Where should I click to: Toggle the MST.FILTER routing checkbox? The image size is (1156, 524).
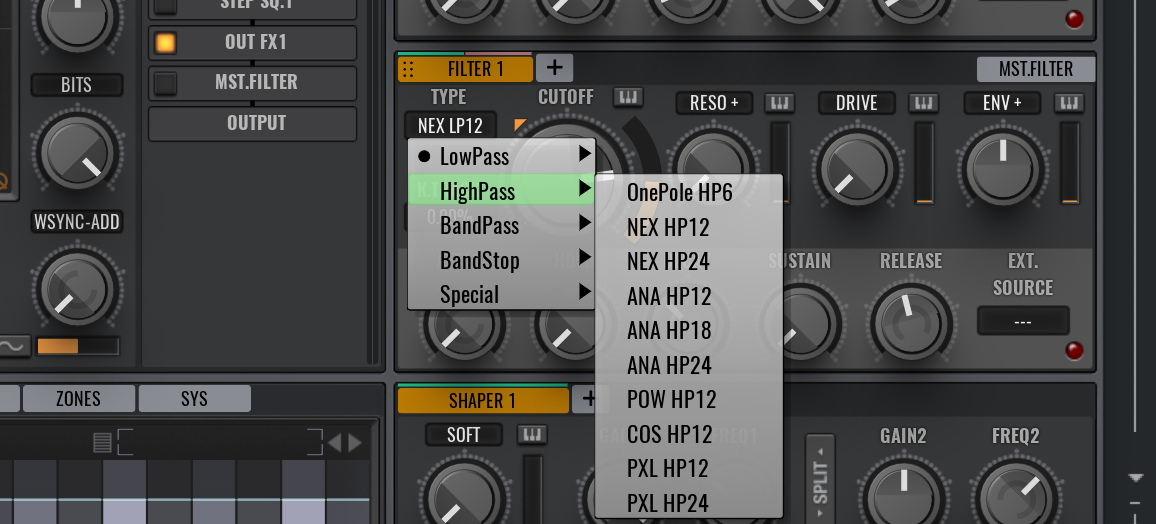(165, 83)
